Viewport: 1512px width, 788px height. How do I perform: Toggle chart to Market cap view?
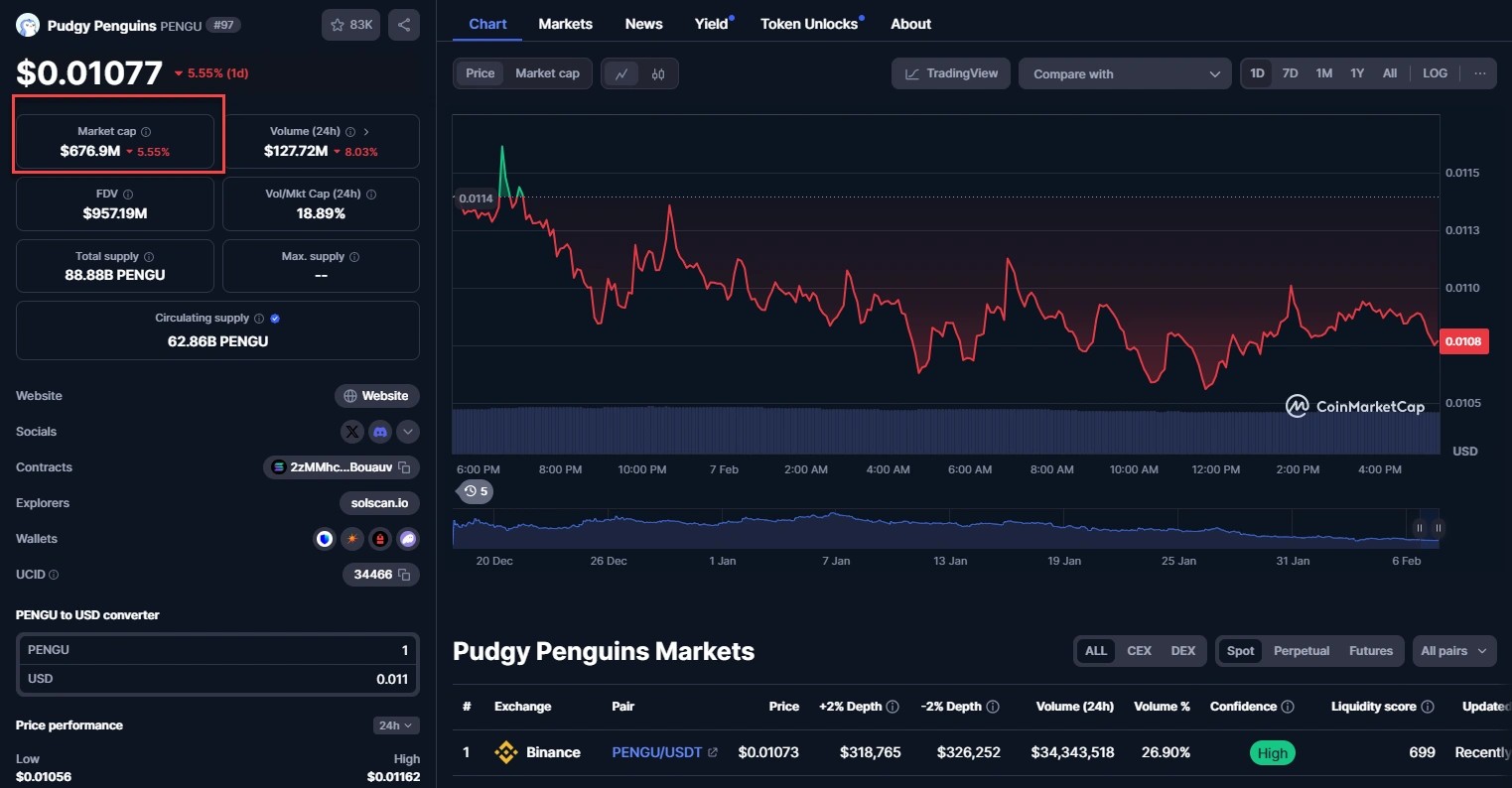click(547, 73)
